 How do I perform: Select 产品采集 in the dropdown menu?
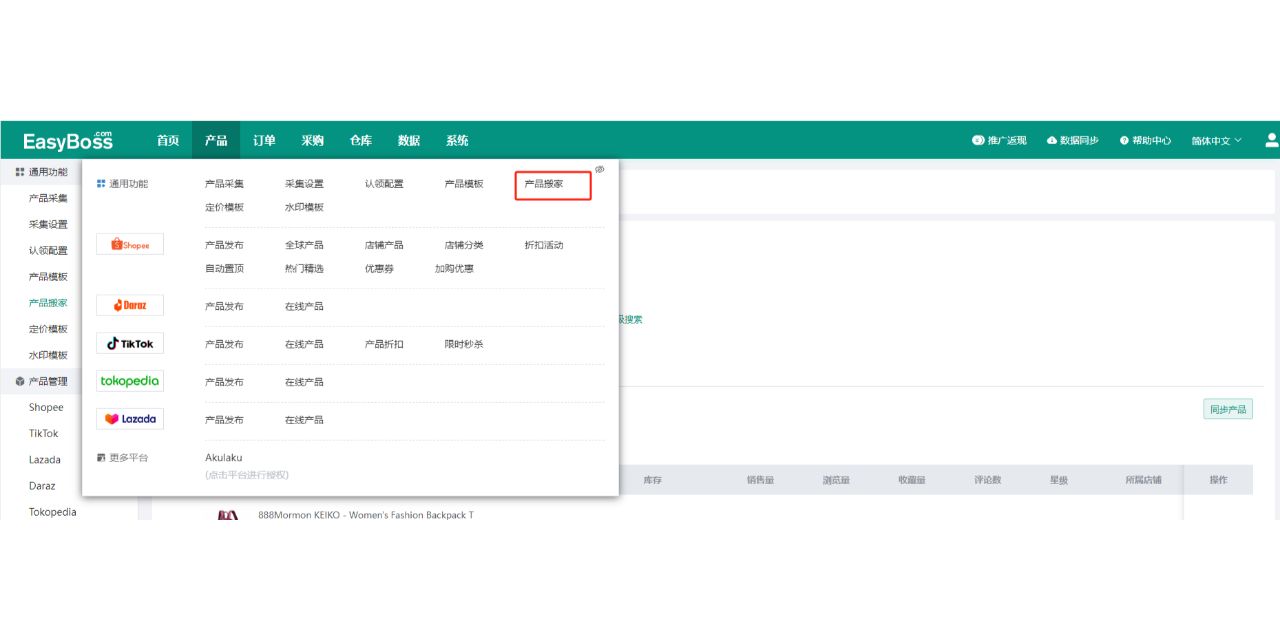coord(224,184)
